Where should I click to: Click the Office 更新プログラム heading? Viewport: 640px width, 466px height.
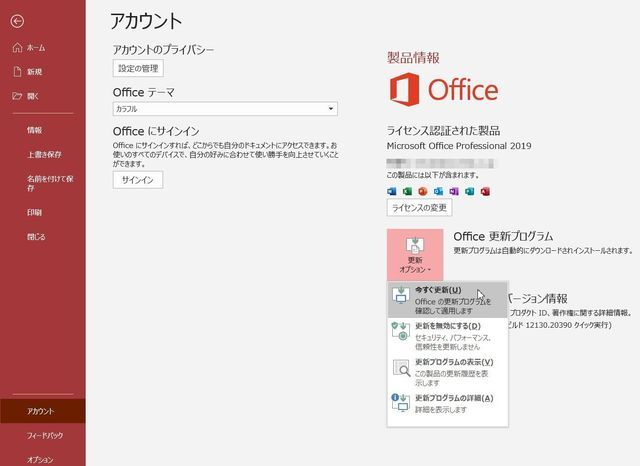click(x=503, y=236)
